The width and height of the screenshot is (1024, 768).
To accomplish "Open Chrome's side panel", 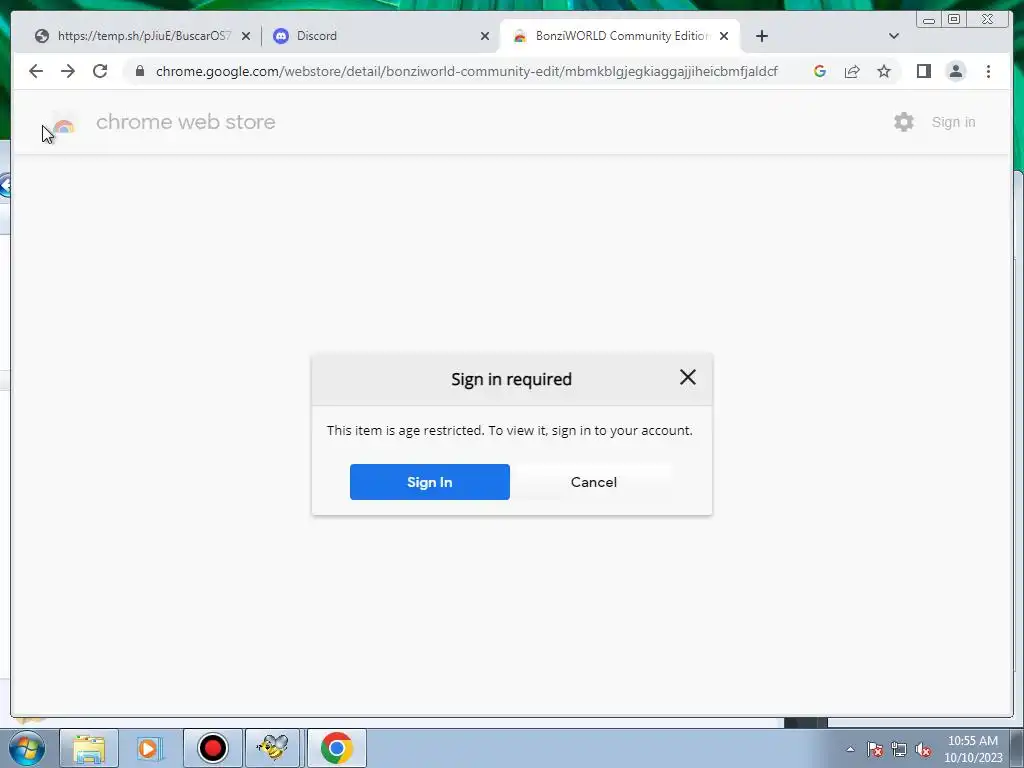I will pos(923,71).
